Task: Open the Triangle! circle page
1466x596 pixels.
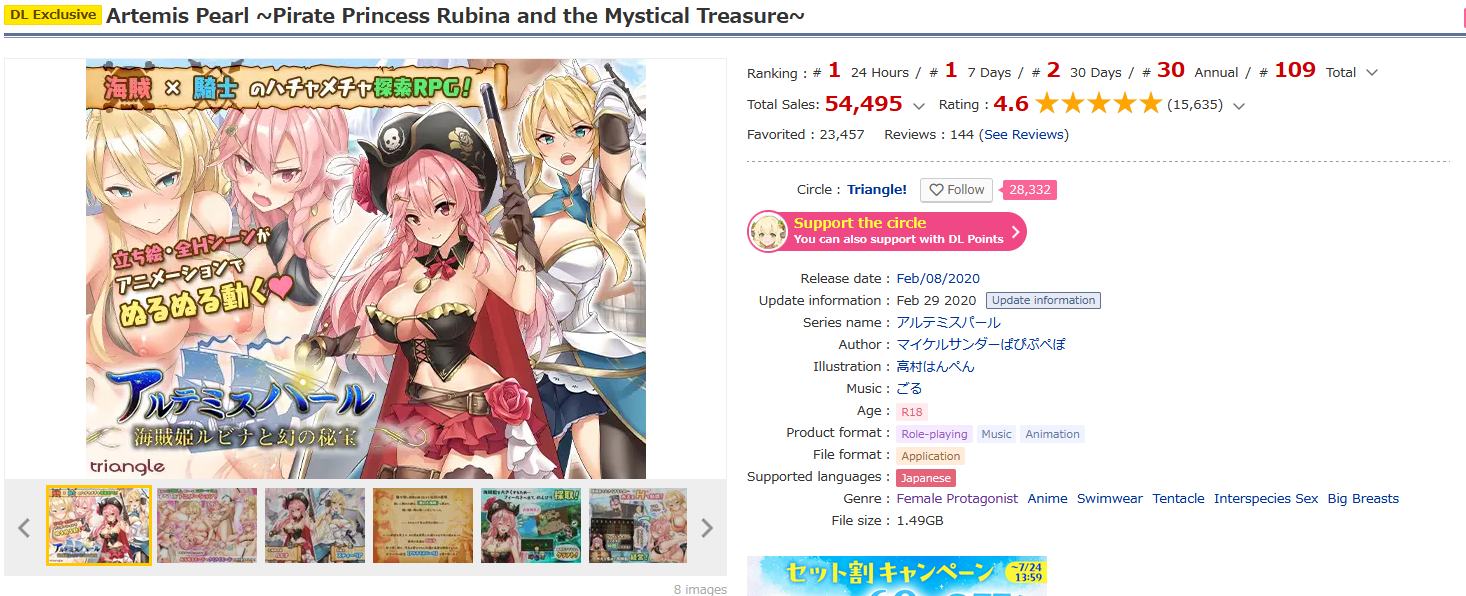Action: (x=877, y=190)
